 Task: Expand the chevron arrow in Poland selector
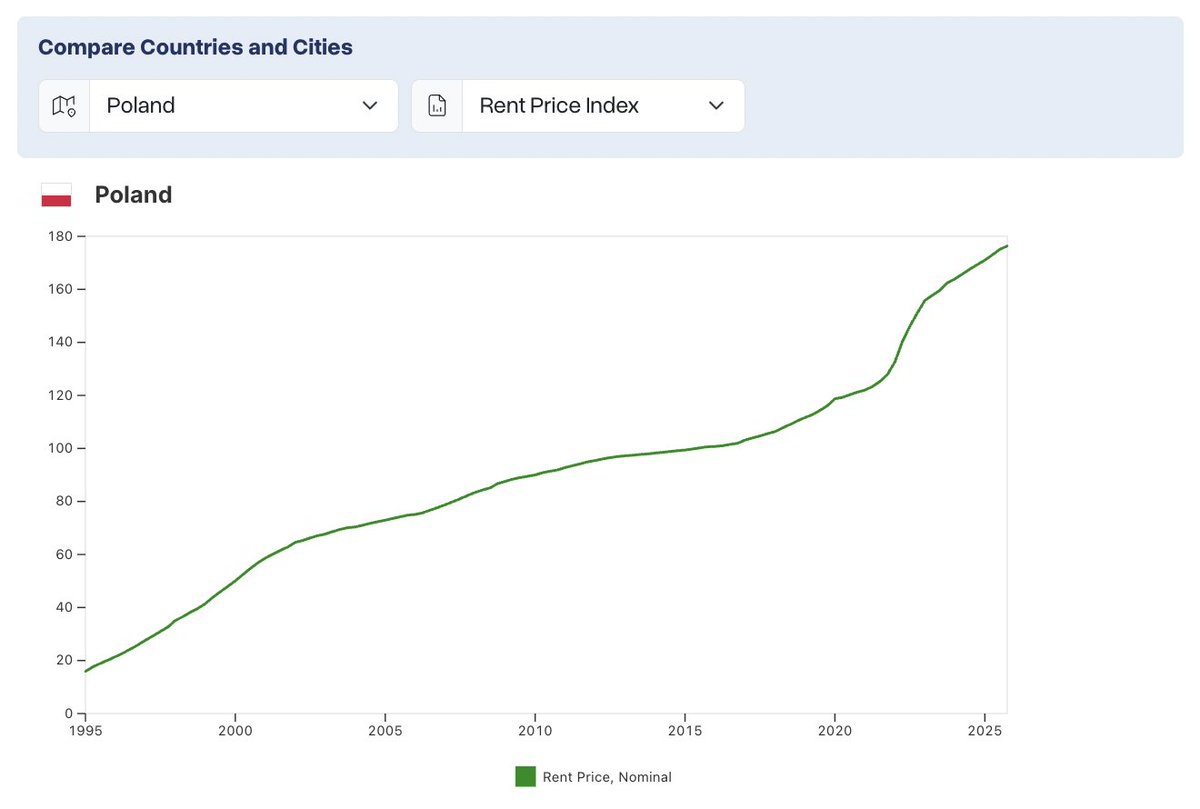coord(370,106)
